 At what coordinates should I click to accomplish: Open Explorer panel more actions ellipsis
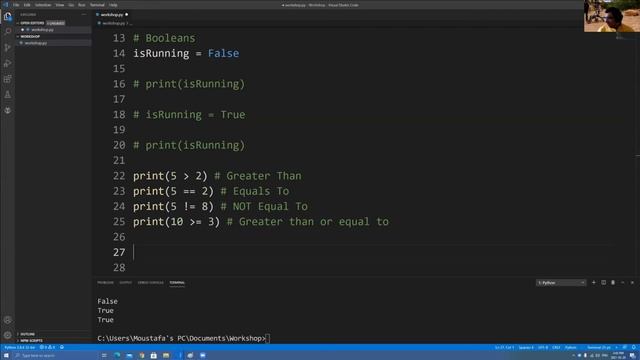84,14
